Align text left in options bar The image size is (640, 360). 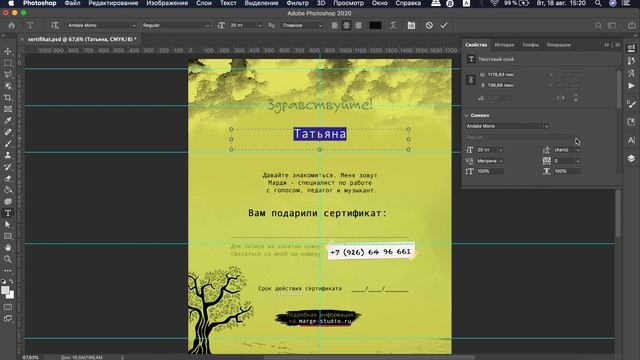335,25
